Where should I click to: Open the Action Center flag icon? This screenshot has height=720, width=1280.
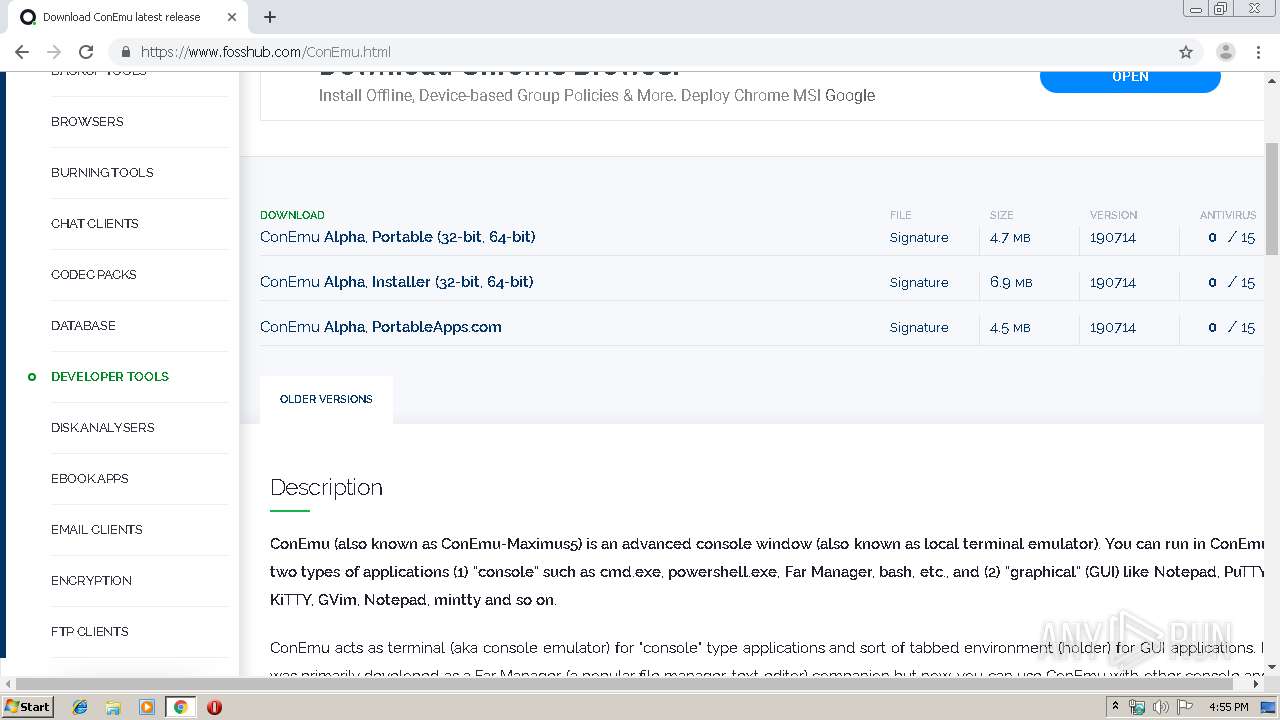click(1185, 707)
